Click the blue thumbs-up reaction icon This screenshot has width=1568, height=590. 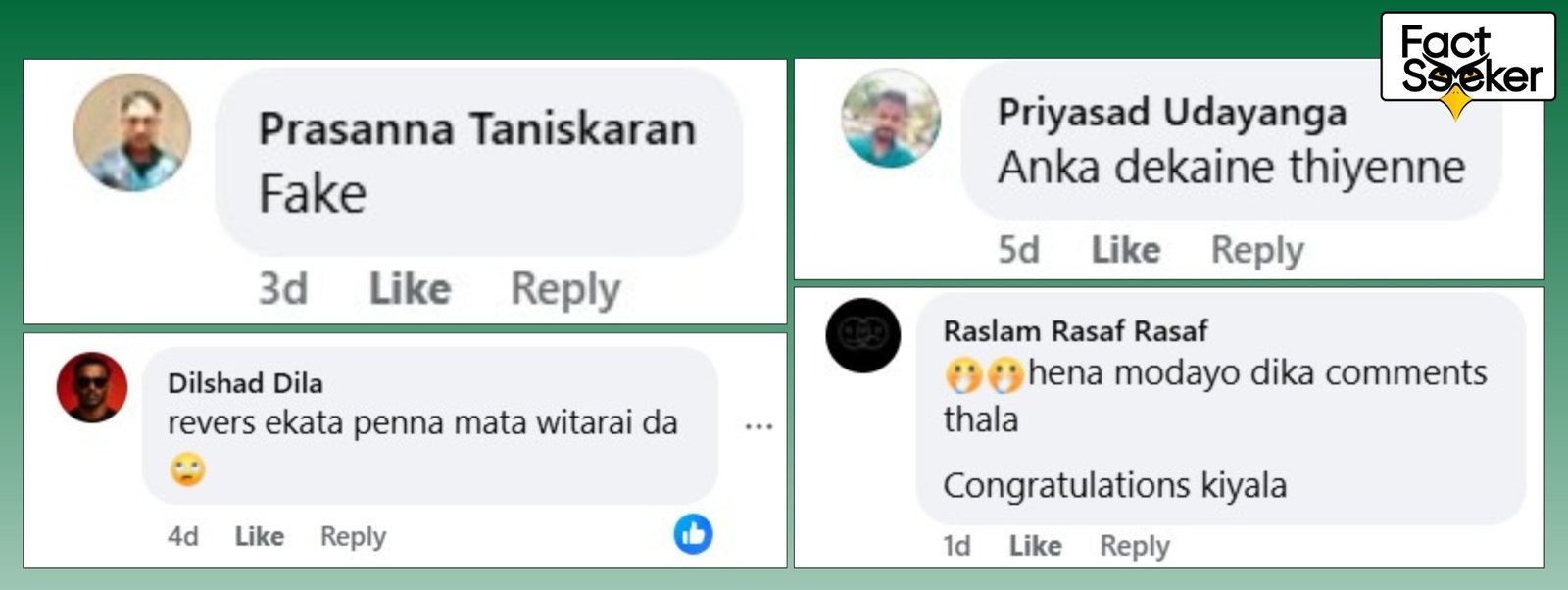tap(693, 534)
